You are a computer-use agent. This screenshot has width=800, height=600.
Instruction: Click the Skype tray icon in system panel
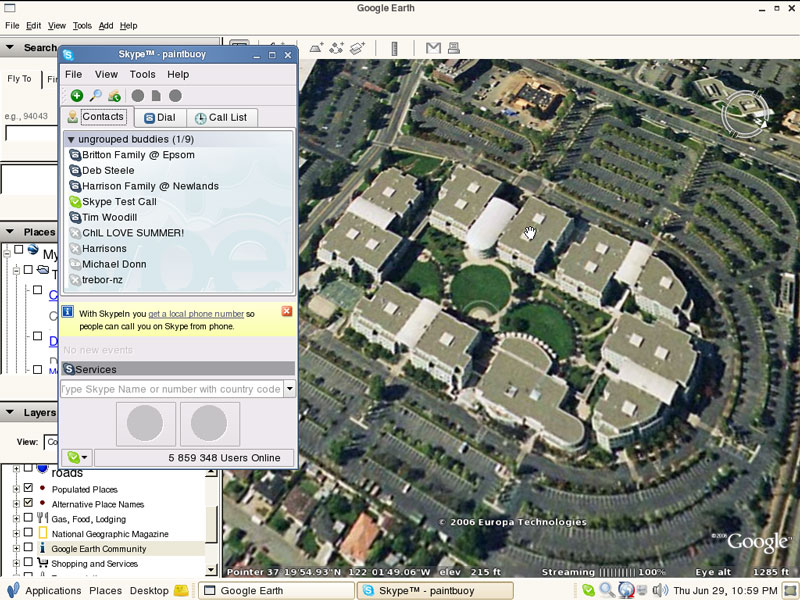coord(588,590)
